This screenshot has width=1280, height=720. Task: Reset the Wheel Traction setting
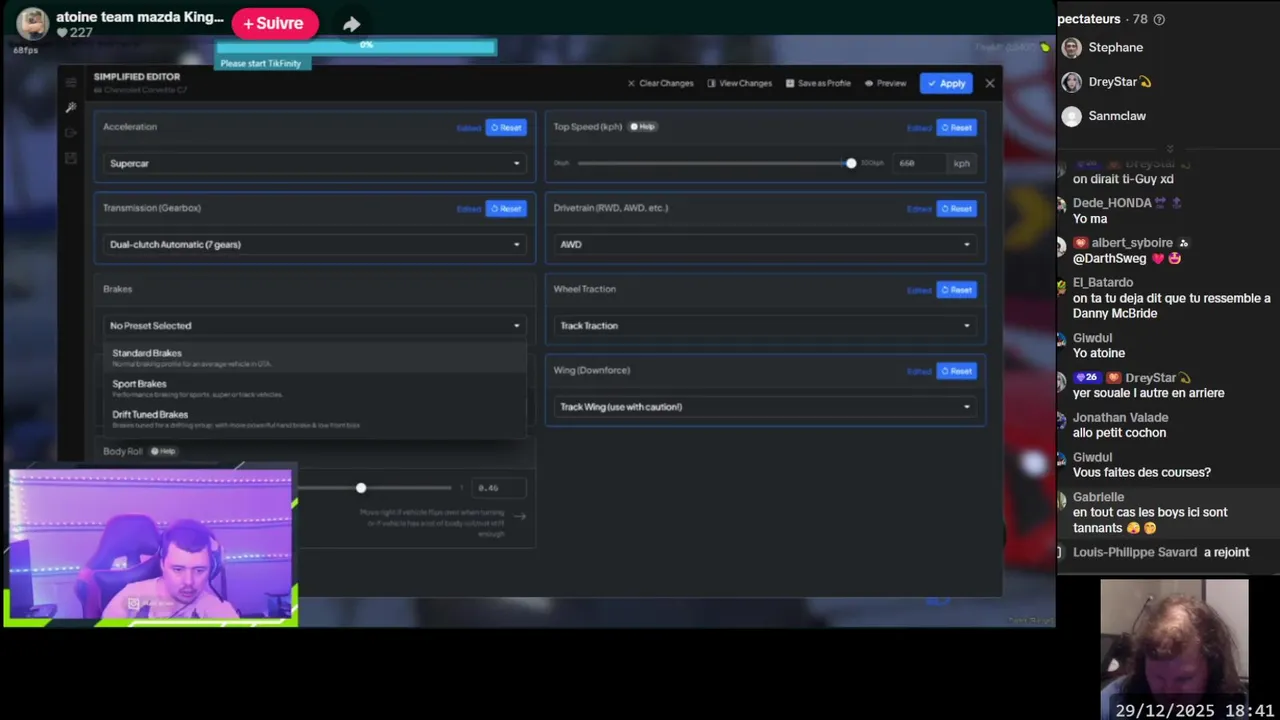click(x=956, y=289)
